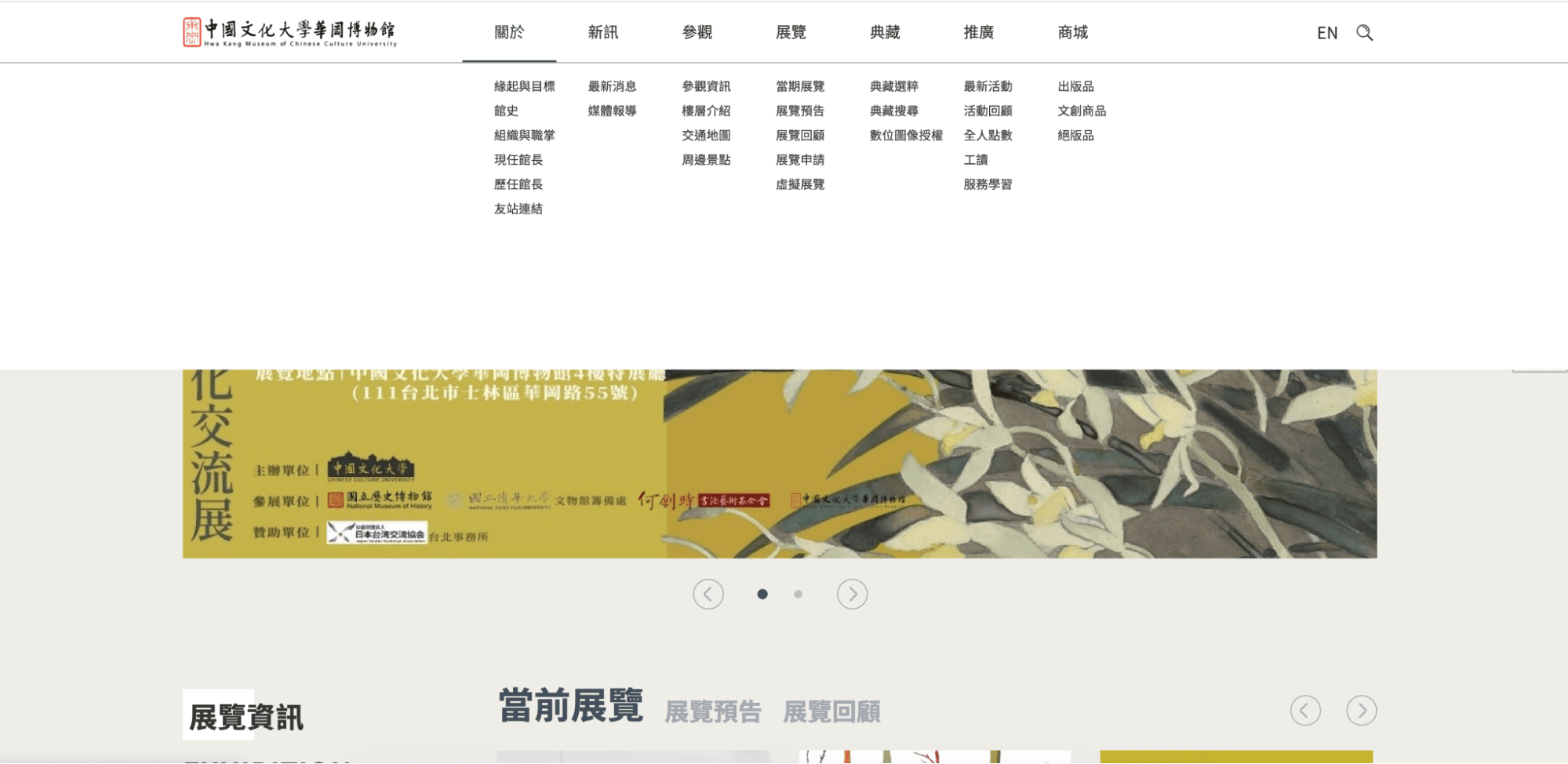Open 文創商品 link
The width and height of the screenshot is (1568, 764).
1082,111
